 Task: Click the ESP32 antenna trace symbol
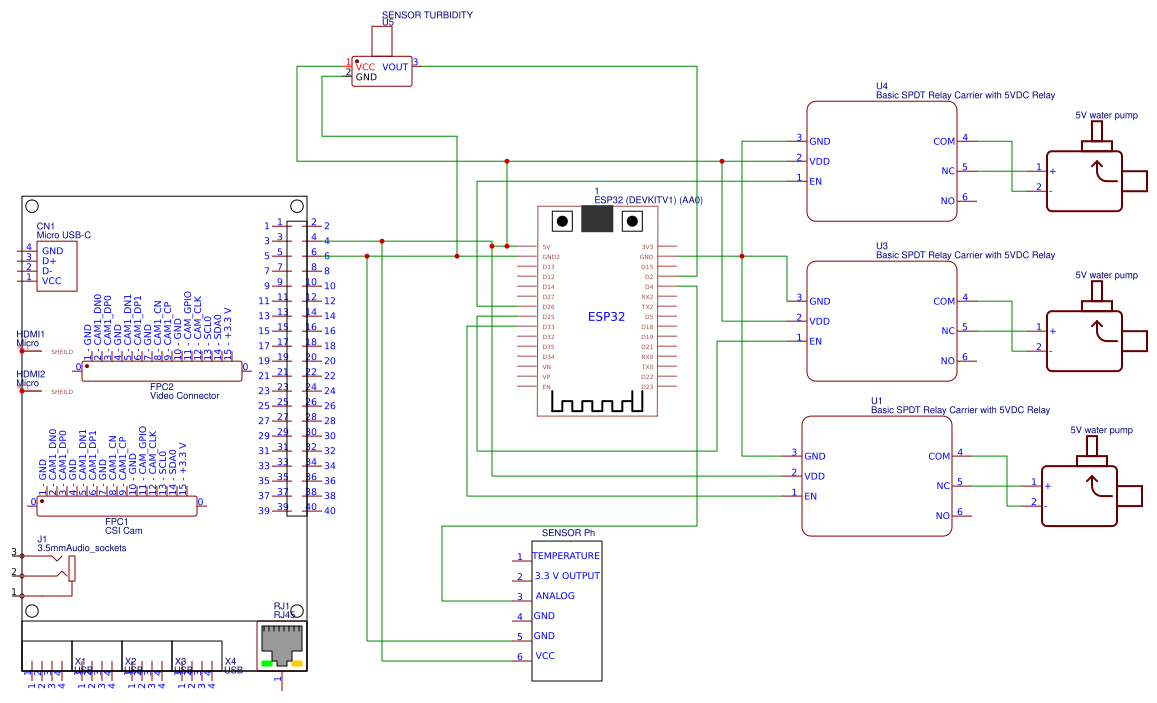[x=597, y=402]
